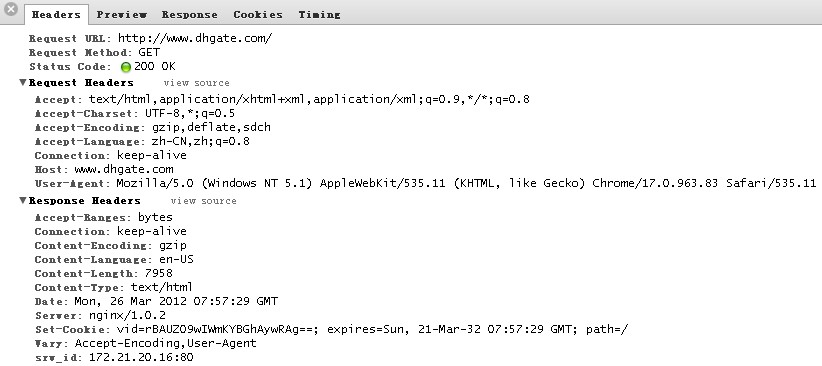The image size is (822, 366).
Task: Select the Server nginx/1.0.2 value
Action: (125, 316)
